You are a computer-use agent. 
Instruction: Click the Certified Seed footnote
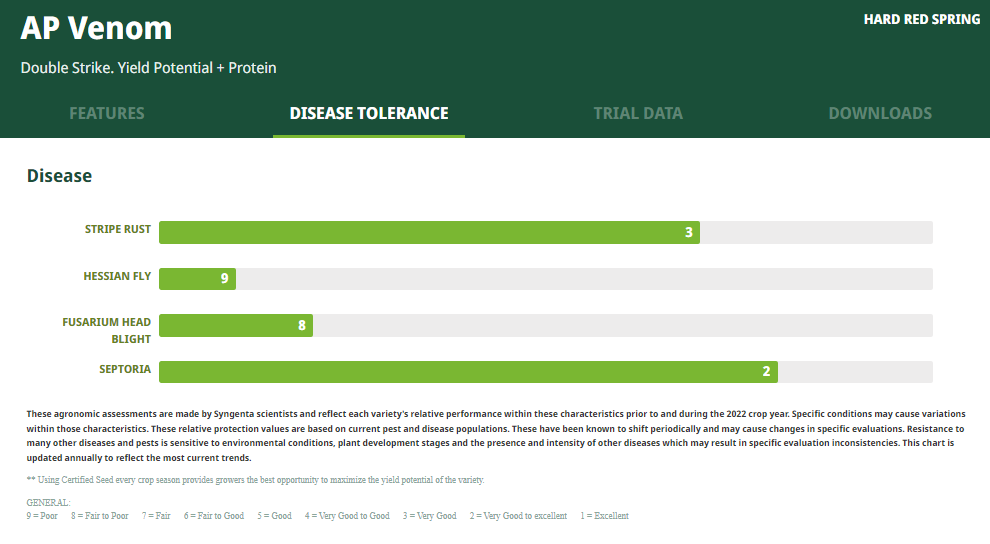256,480
